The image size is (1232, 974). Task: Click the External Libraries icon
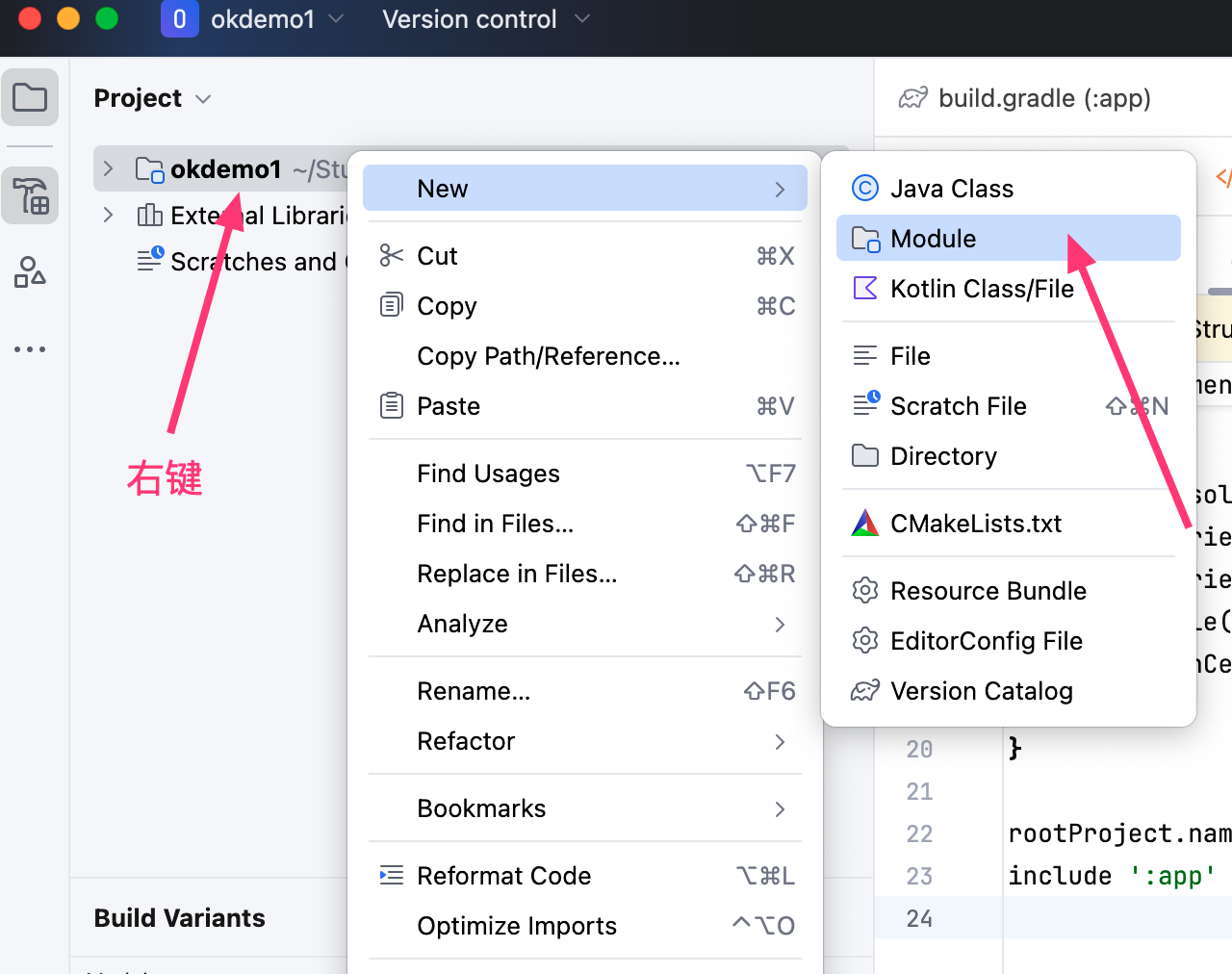pos(149,216)
